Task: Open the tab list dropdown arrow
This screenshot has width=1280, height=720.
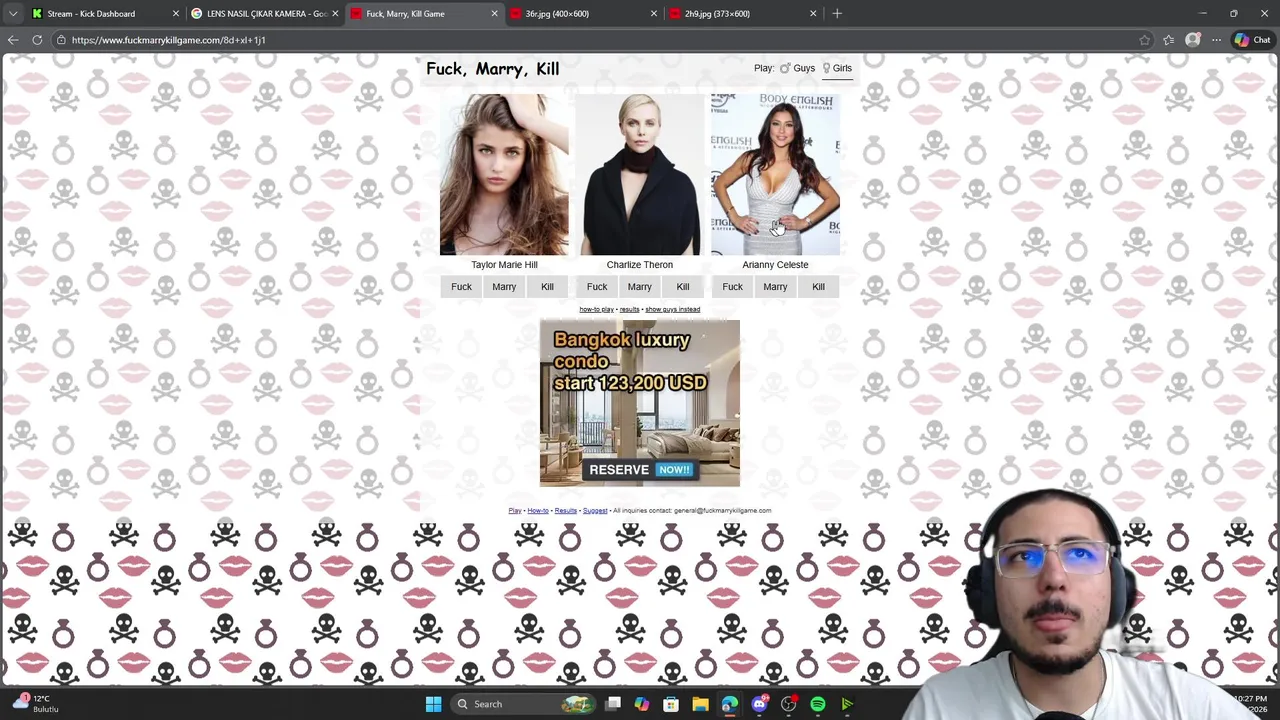Action: click(13, 14)
